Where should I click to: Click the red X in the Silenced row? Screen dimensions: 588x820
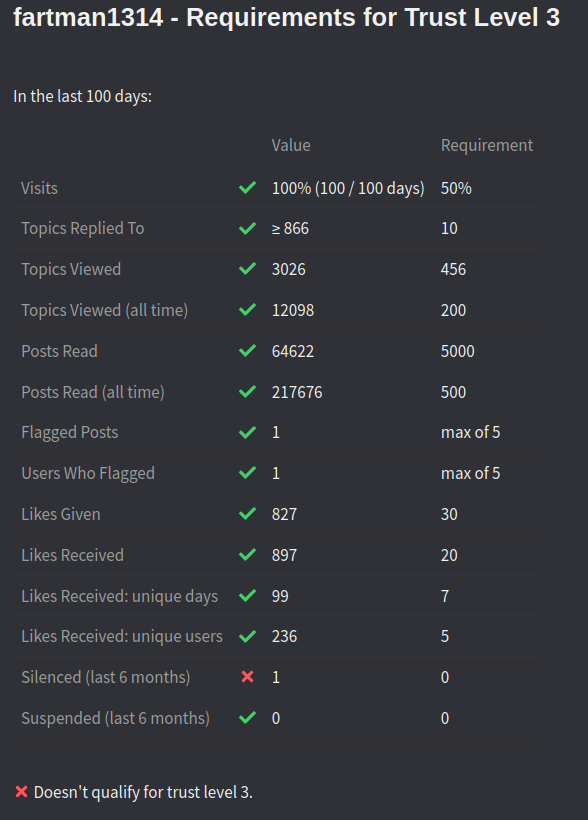pyautogui.click(x=247, y=677)
